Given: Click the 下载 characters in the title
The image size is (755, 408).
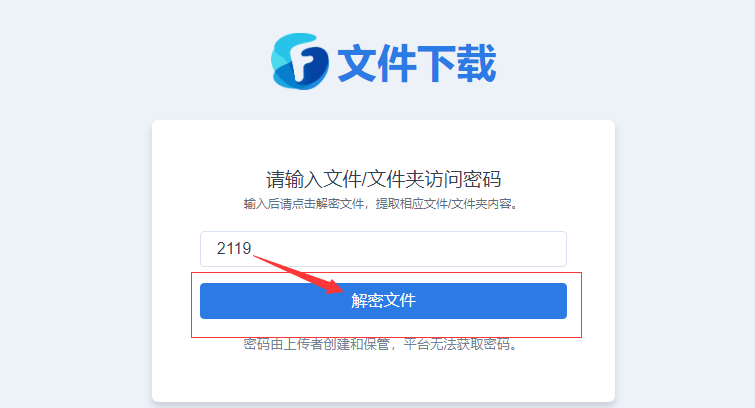Looking at the screenshot, I should (456, 63).
